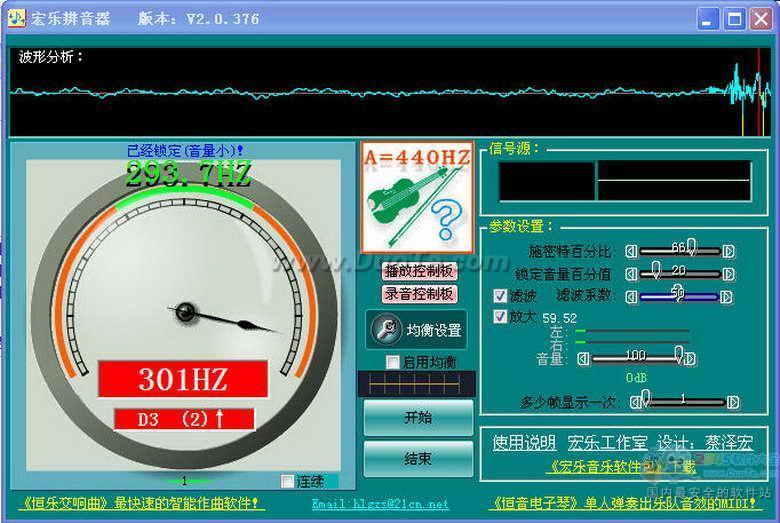Click the 多少帧显示一次 slider thumb
The width and height of the screenshot is (780, 523).
646,398
